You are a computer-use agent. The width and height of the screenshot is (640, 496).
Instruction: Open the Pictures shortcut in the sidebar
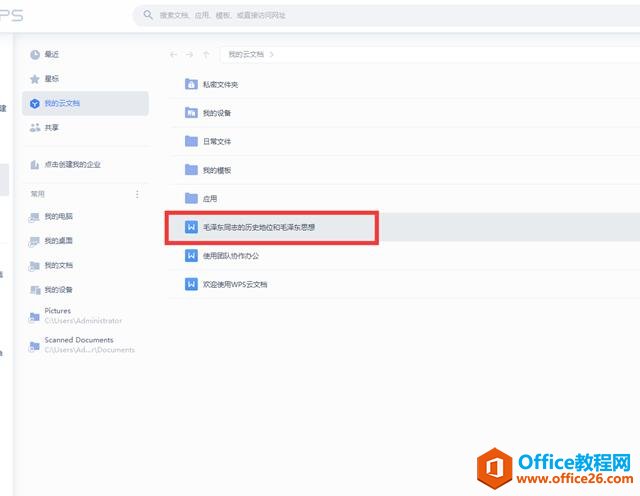(76, 316)
